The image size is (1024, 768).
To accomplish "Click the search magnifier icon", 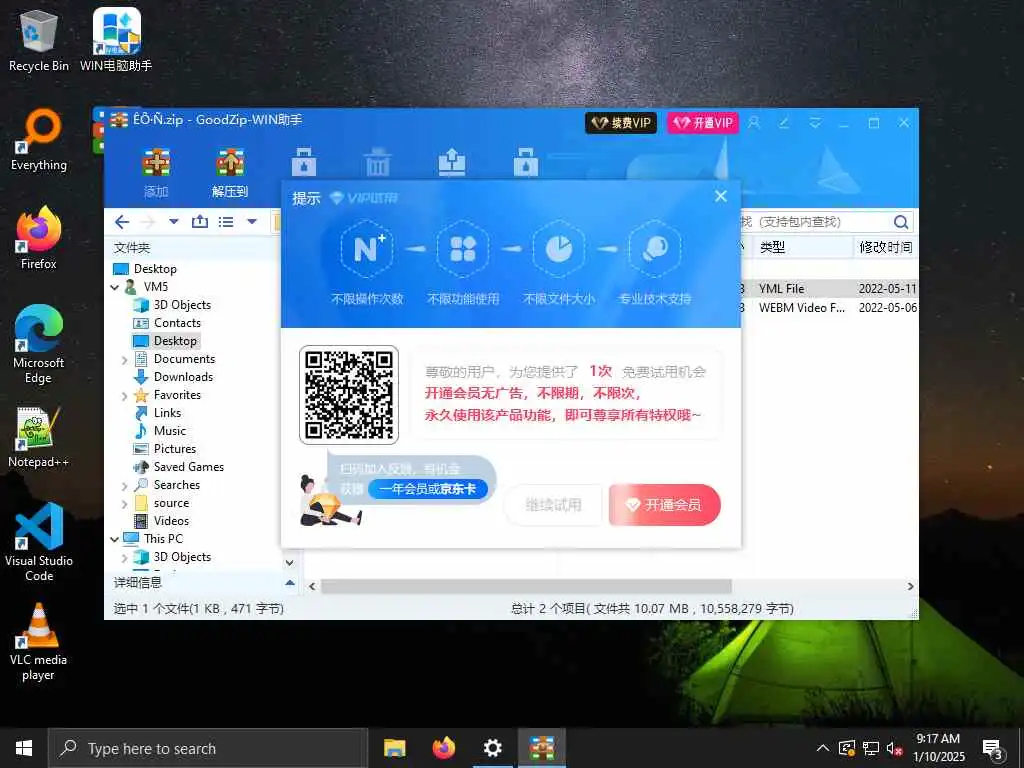I will point(901,222).
